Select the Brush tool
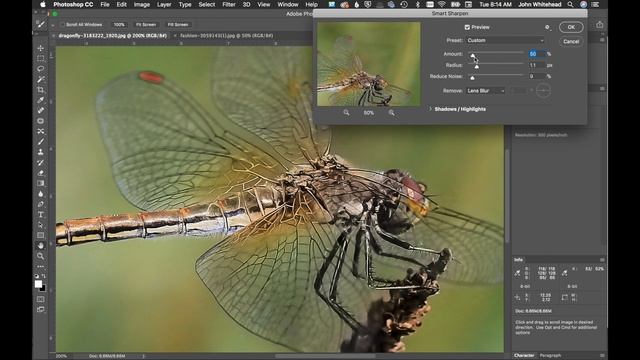The image size is (640, 360). 40,142
